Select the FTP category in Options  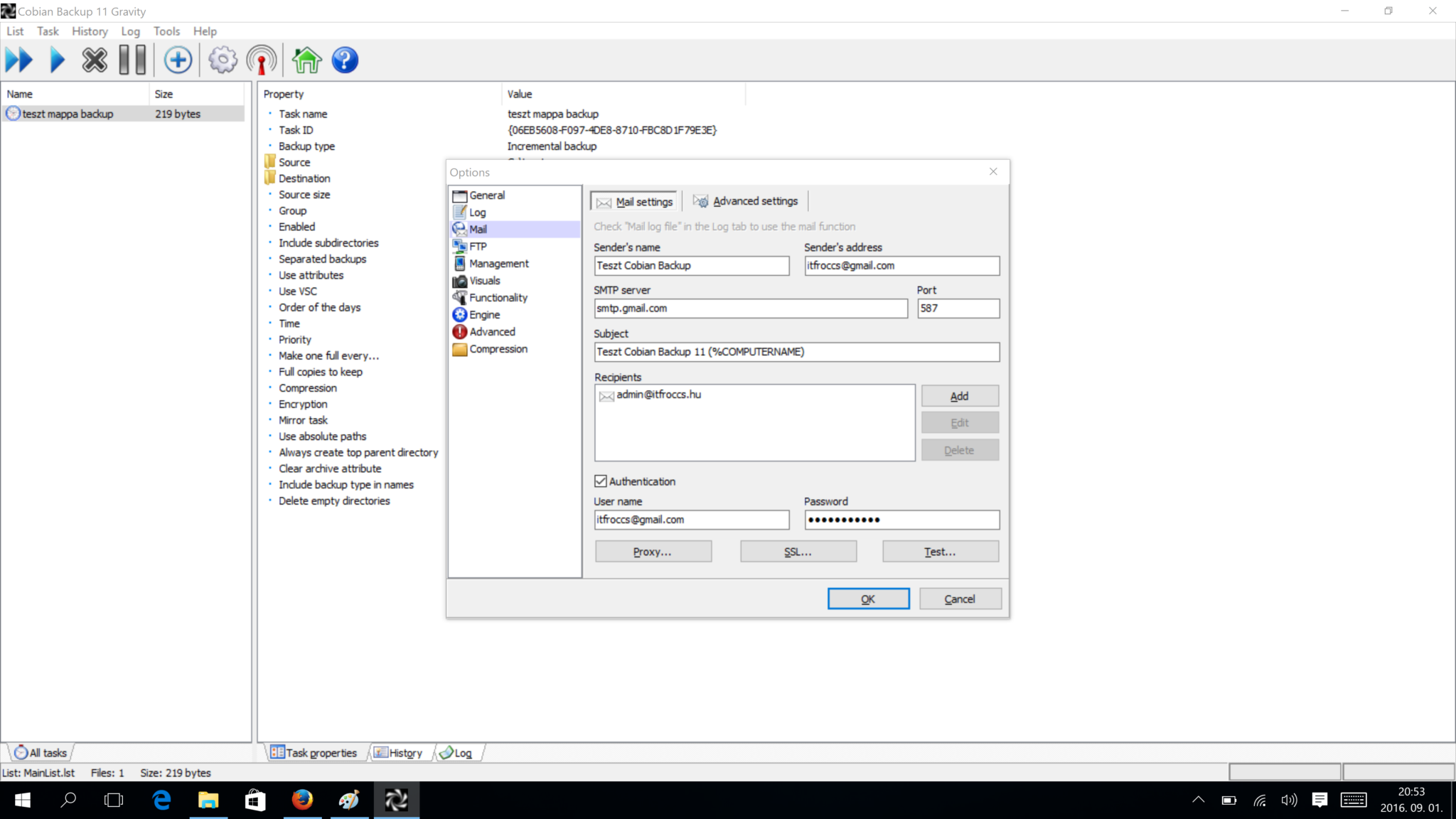pos(477,246)
